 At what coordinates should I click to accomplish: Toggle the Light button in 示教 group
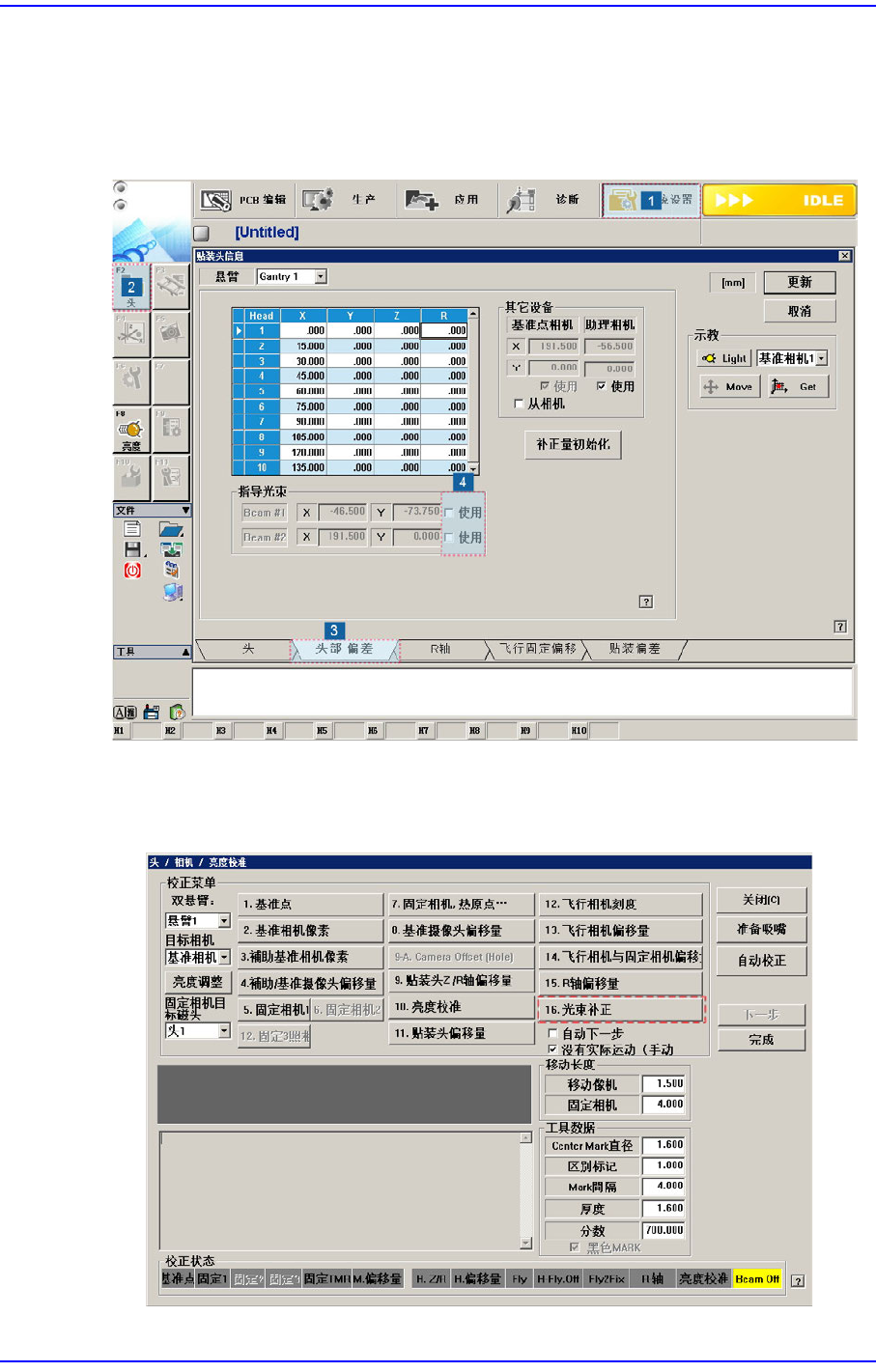(723, 358)
